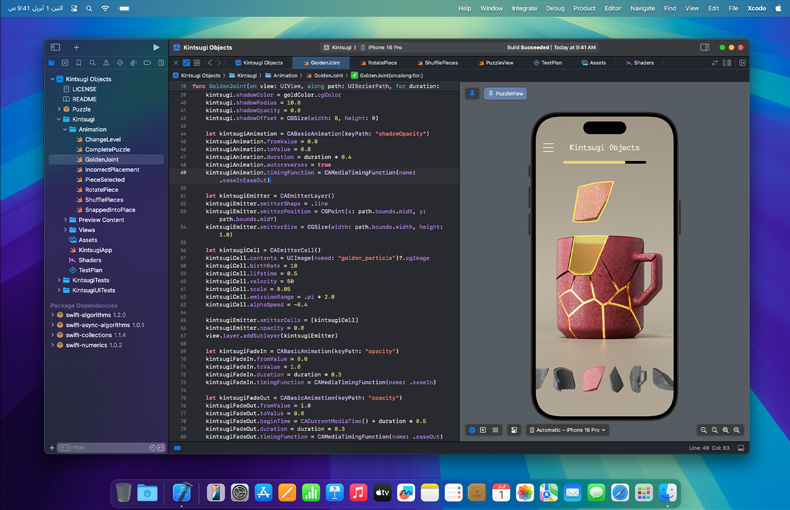Open the related items grid icon
Viewport: 790px width, 510px height.
[x=197, y=63]
